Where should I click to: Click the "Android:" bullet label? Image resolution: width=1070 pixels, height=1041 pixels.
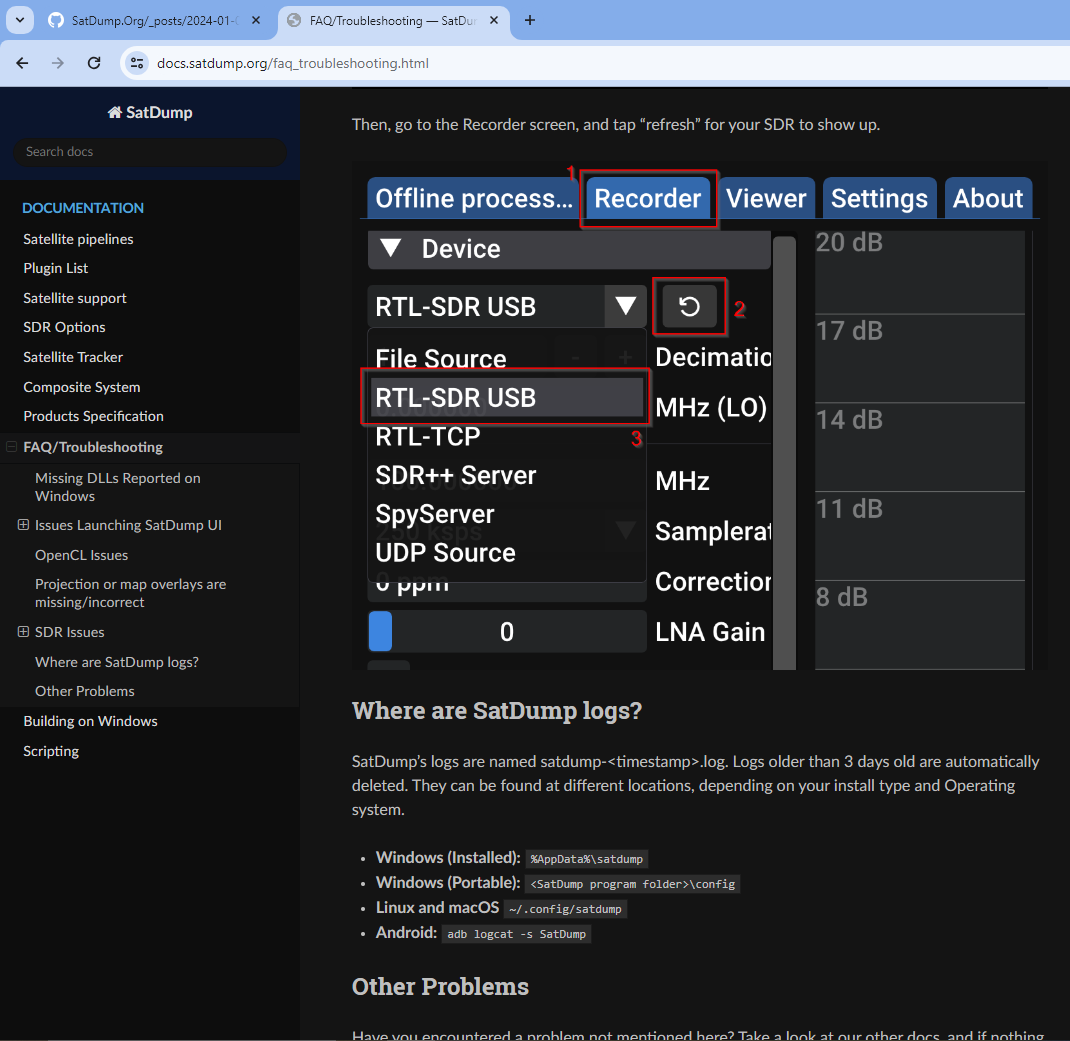(407, 933)
